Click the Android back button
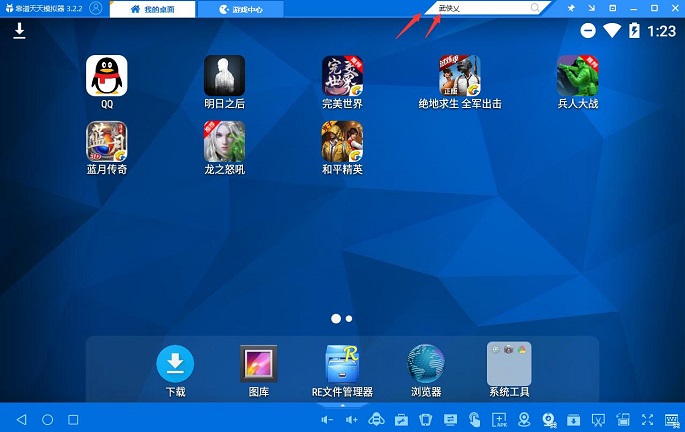The height and width of the screenshot is (432, 685). tap(21, 420)
